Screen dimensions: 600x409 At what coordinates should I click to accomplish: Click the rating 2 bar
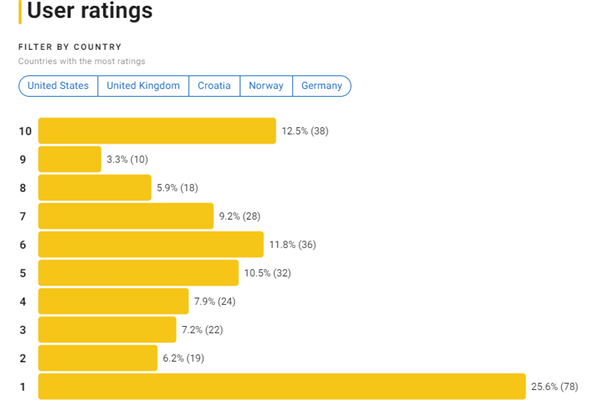pyautogui.click(x=98, y=358)
